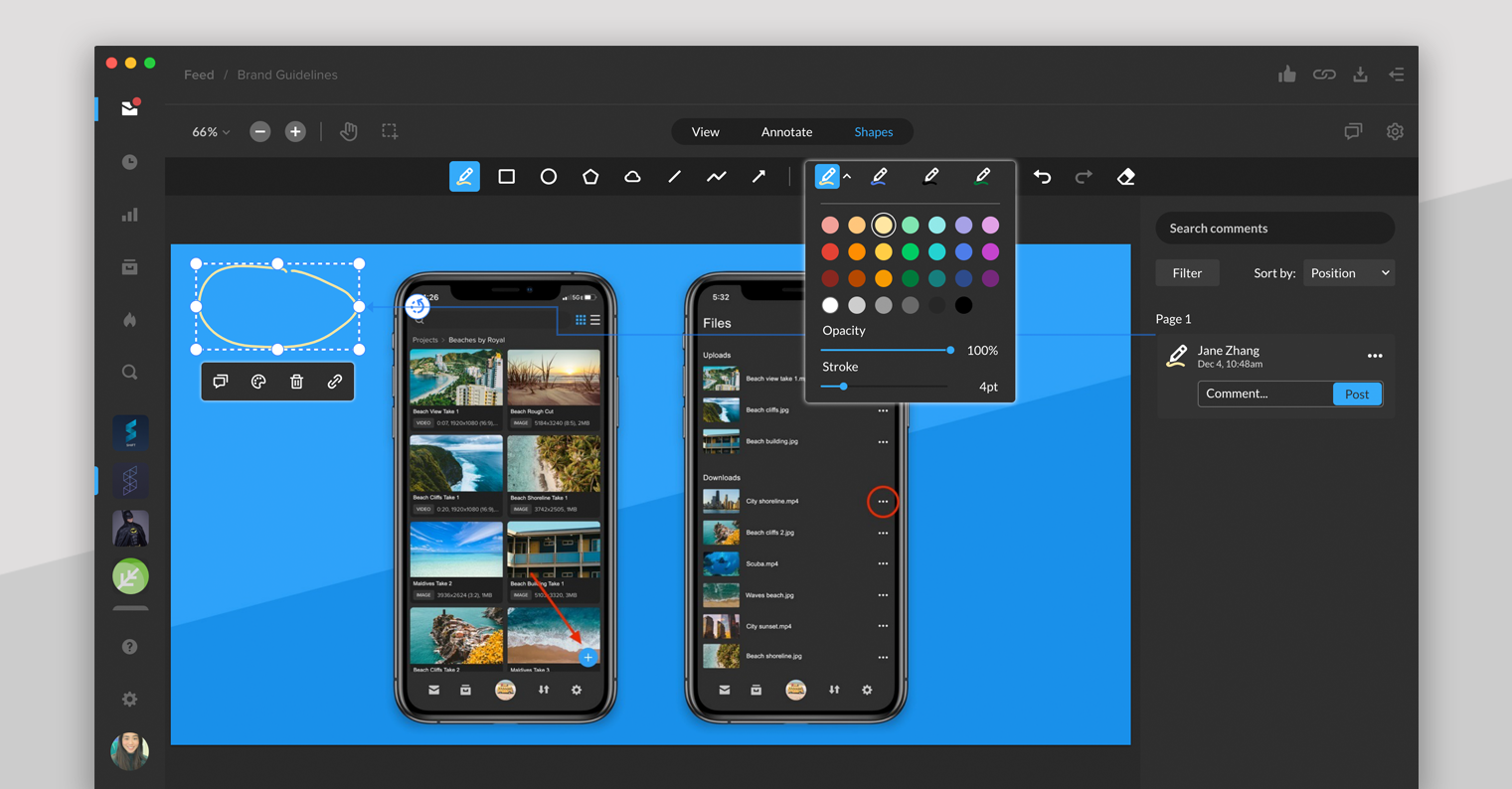Image resolution: width=1512 pixels, height=789 pixels.
Task: Click the Opacity slider handle
Action: pos(950,350)
